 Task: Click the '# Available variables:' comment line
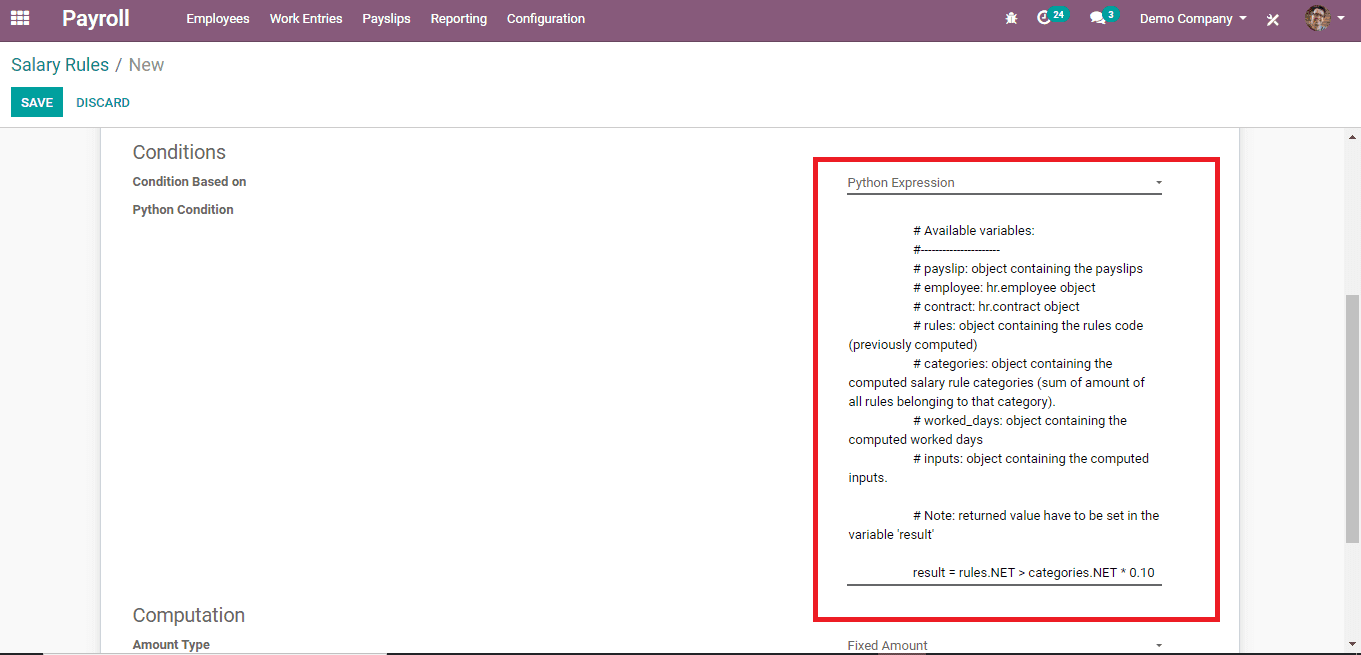click(x=974, y=231)
